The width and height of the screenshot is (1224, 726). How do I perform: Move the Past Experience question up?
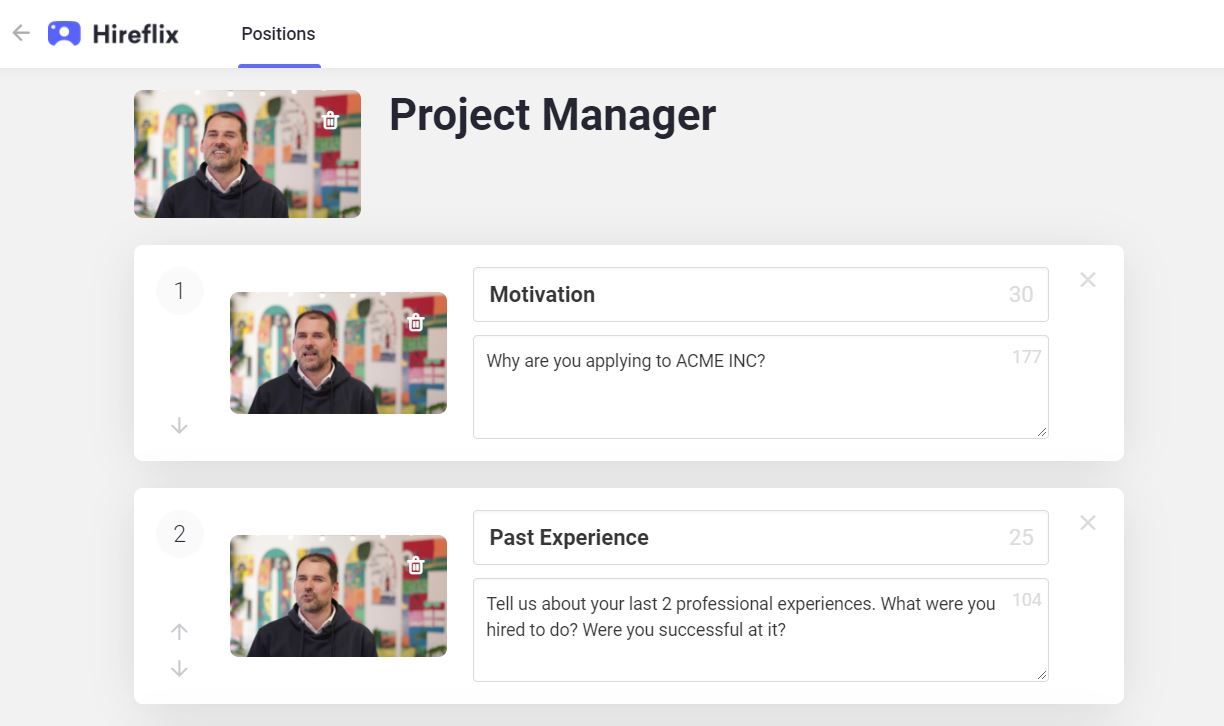pyautogui.click(x=179, y=632)
